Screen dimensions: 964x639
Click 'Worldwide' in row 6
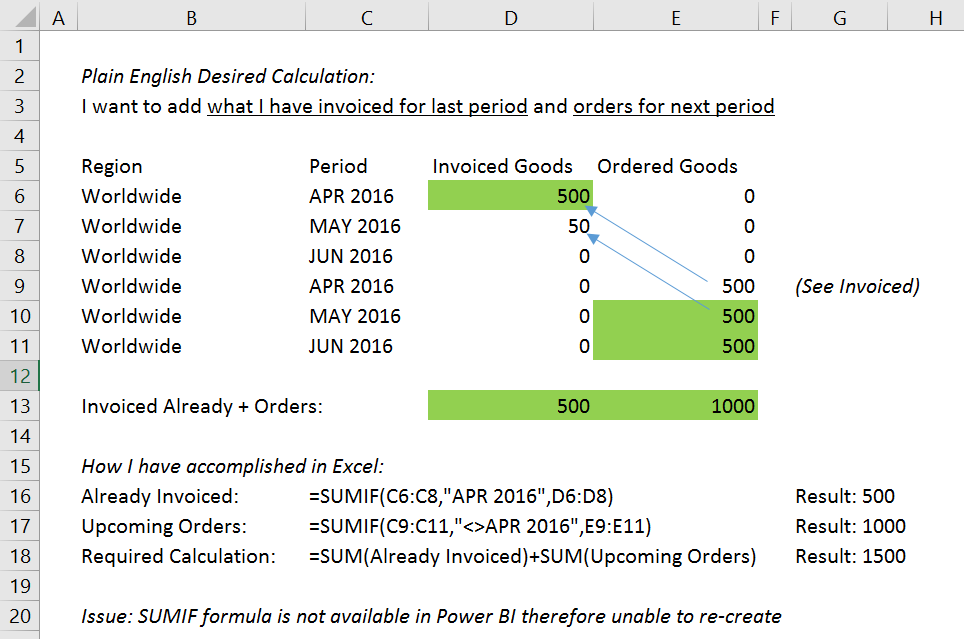132,196
